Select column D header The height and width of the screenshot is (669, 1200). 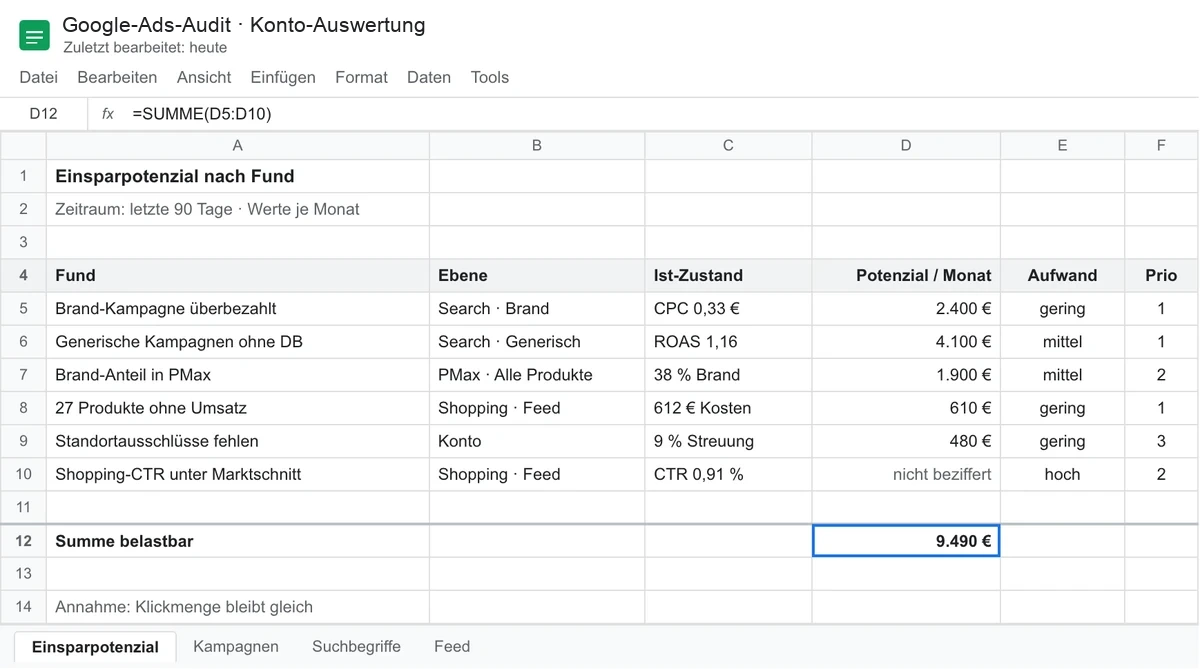[906, 146]
